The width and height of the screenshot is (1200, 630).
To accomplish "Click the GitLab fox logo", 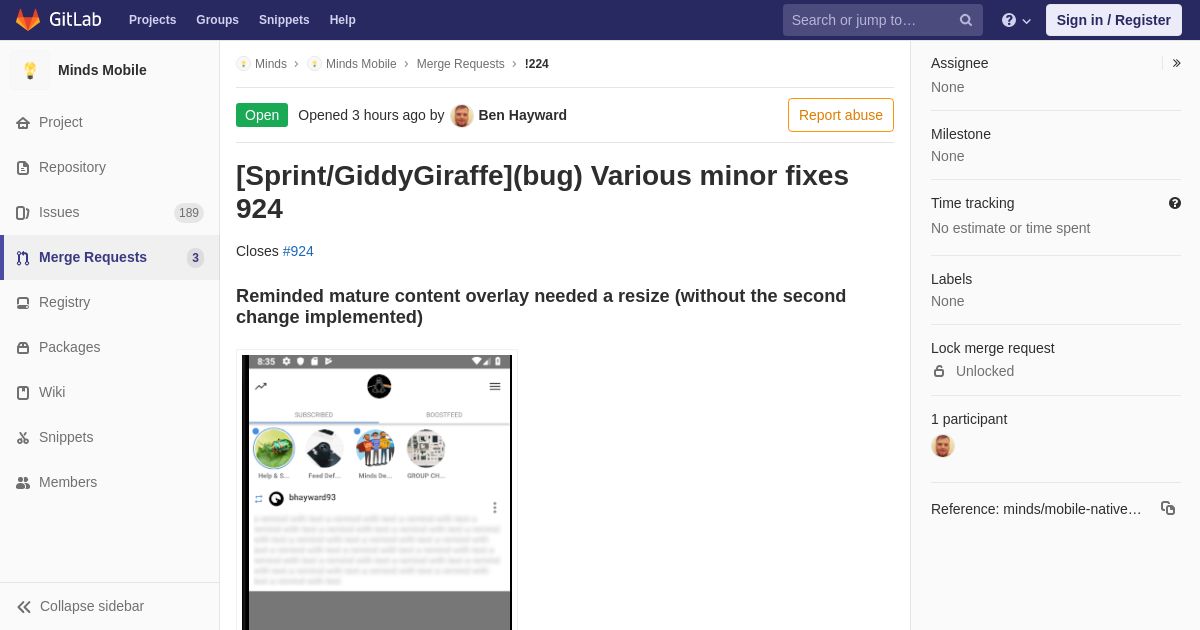I will click(x=28, y=20).
